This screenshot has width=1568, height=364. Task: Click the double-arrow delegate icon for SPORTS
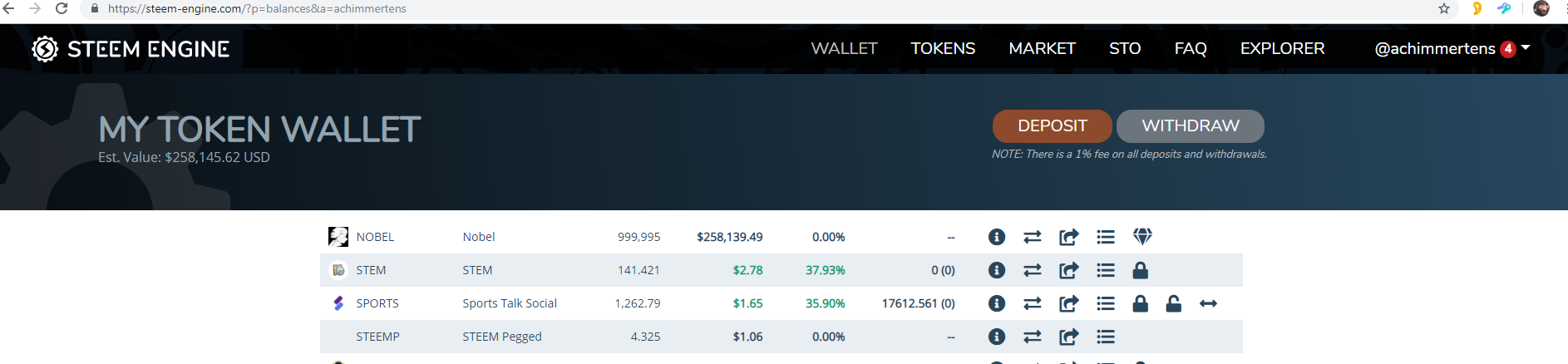pyautogui.click(x=1208, y=303)
